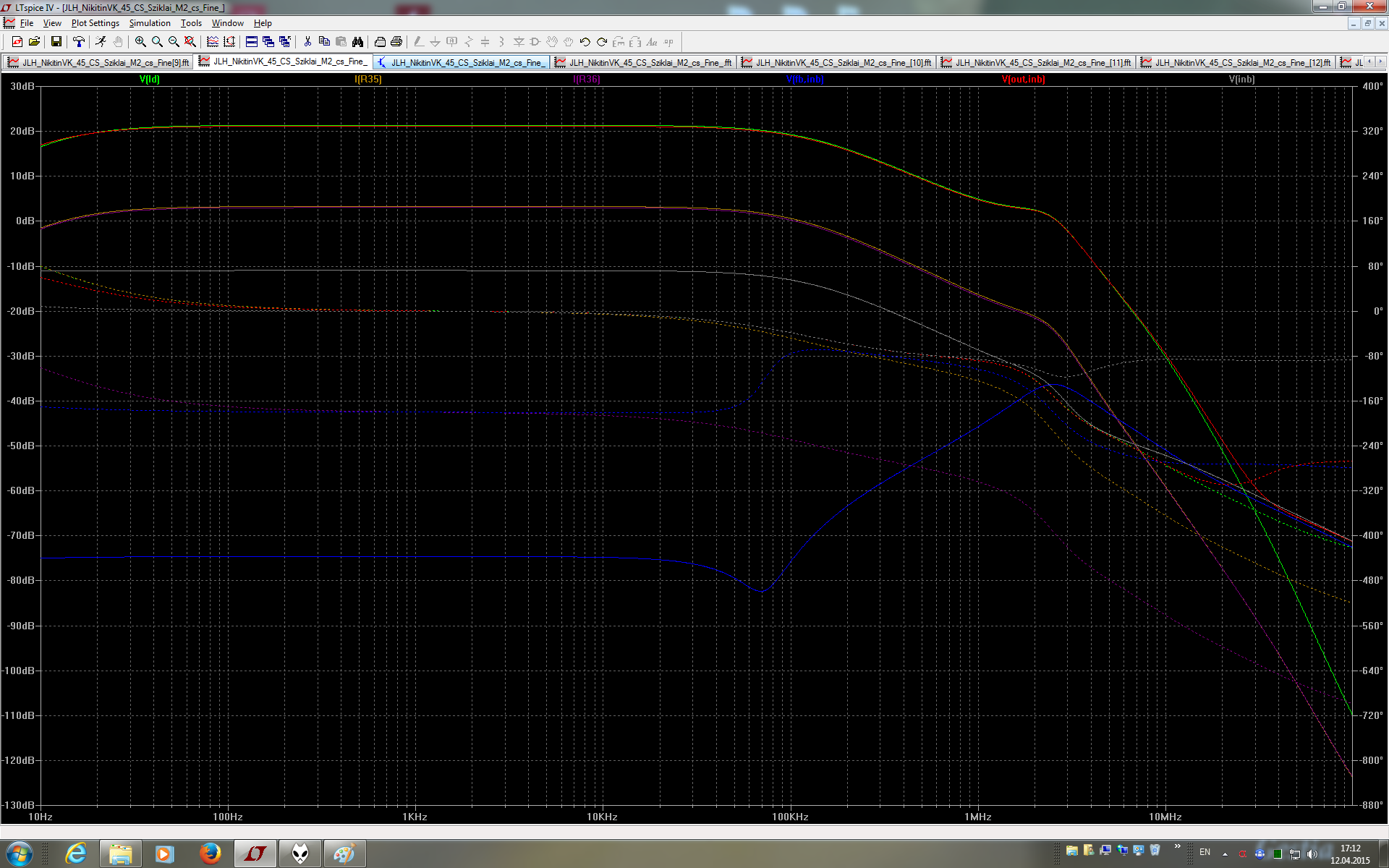
Task: Click the greyed-out Capacitor symbol icon
Action: (x=485, y=42)
